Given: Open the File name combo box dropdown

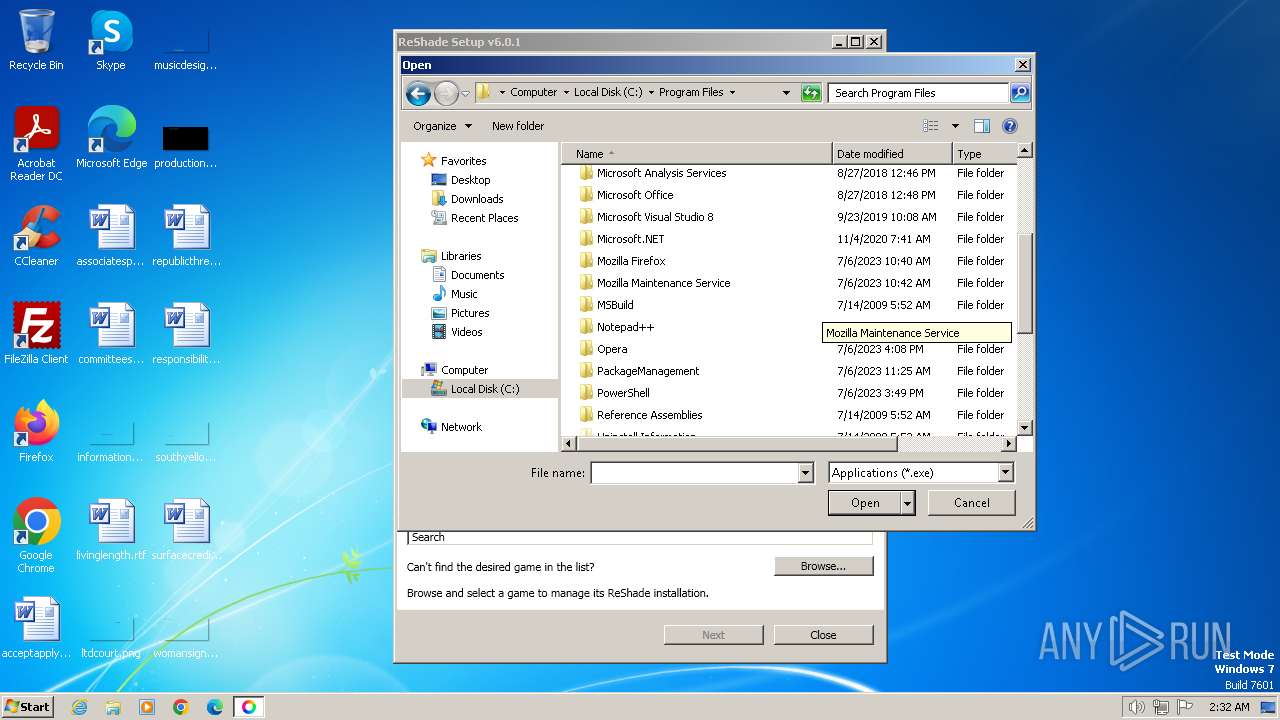Looking at the screenshot, I should tap(806, 473).
